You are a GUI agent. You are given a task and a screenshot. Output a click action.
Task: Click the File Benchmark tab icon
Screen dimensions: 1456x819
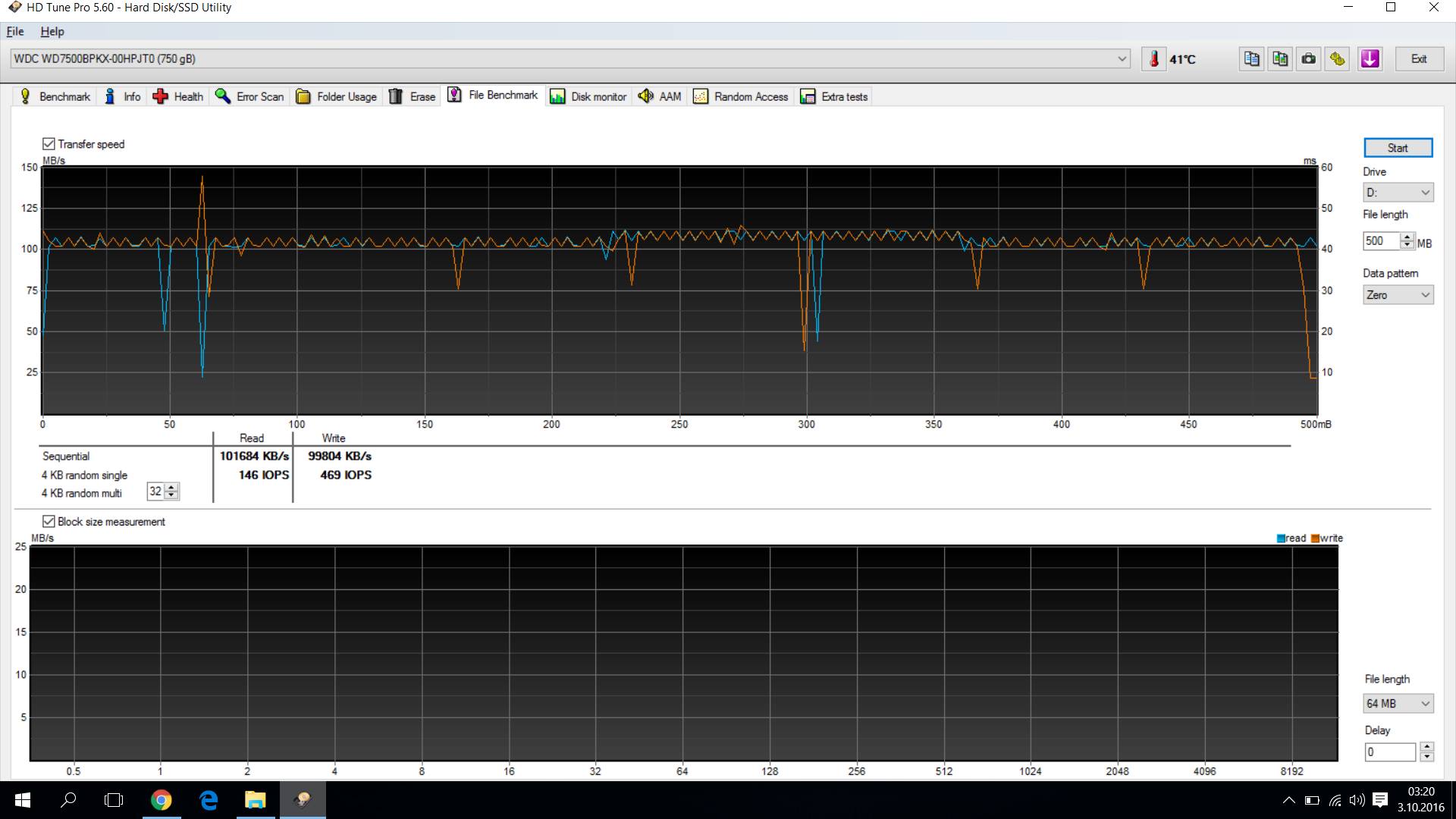(454, 95)
